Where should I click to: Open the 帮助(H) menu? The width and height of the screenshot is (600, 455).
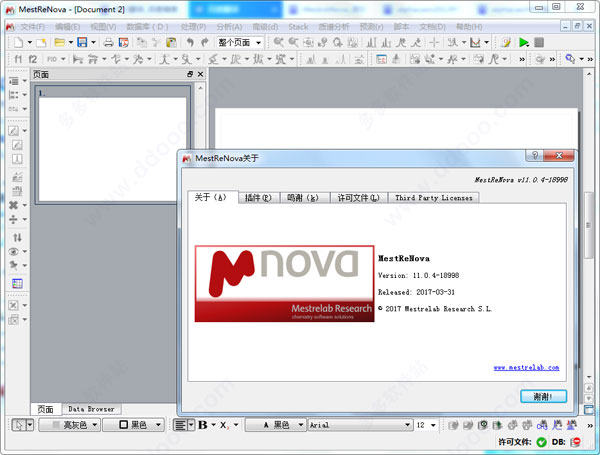469,27
